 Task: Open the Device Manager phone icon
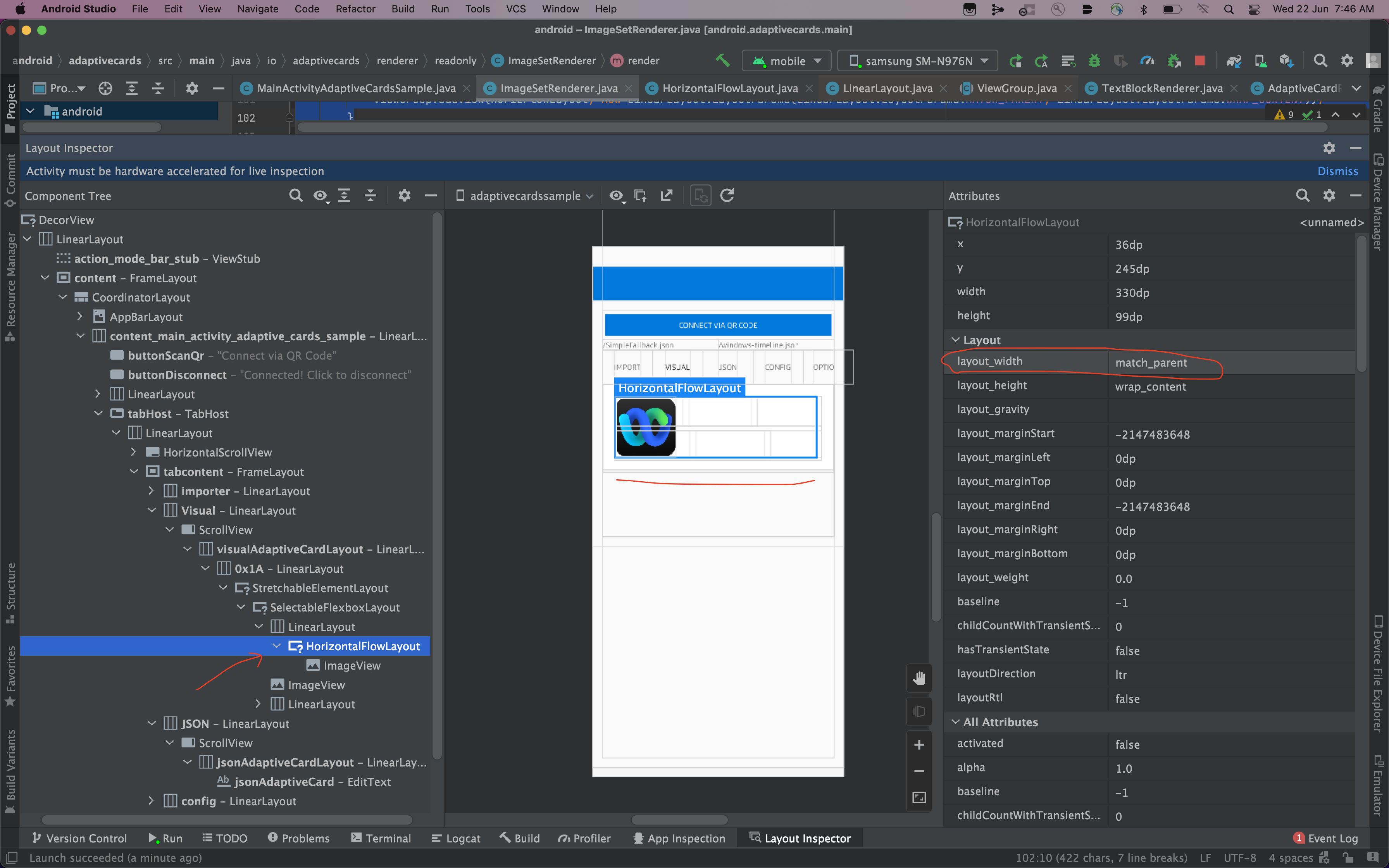[x=1261, y=60]
